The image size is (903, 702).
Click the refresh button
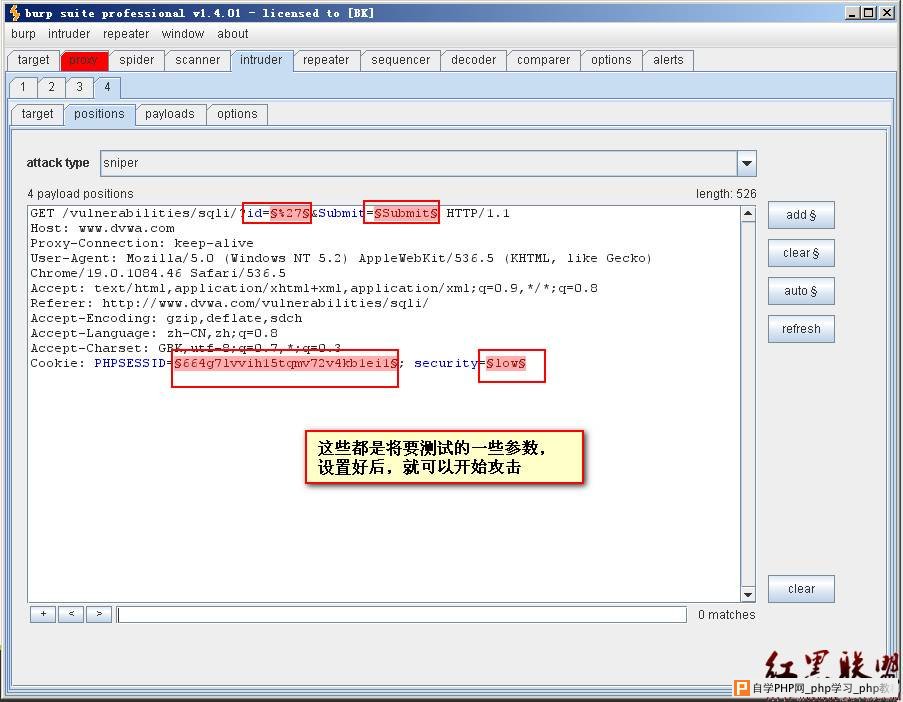(x=801, y=329)
